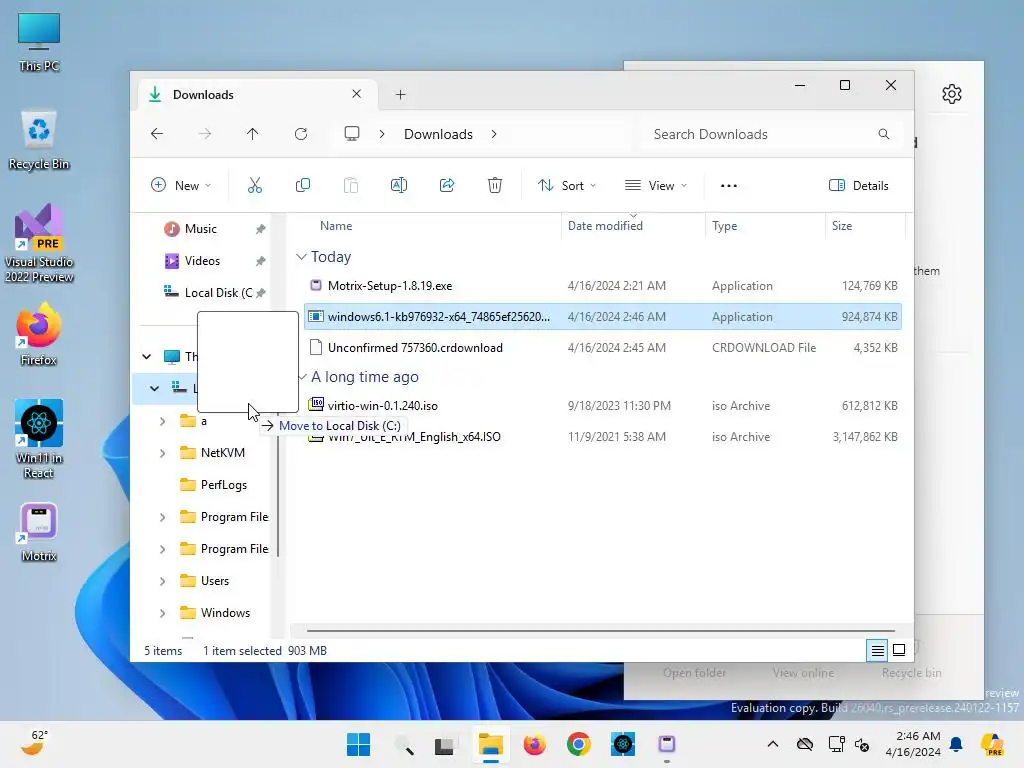1024x768 pixels.
Task: Click the This PC monitor breadcrumb icon
Action: click(x=352, y=134)
